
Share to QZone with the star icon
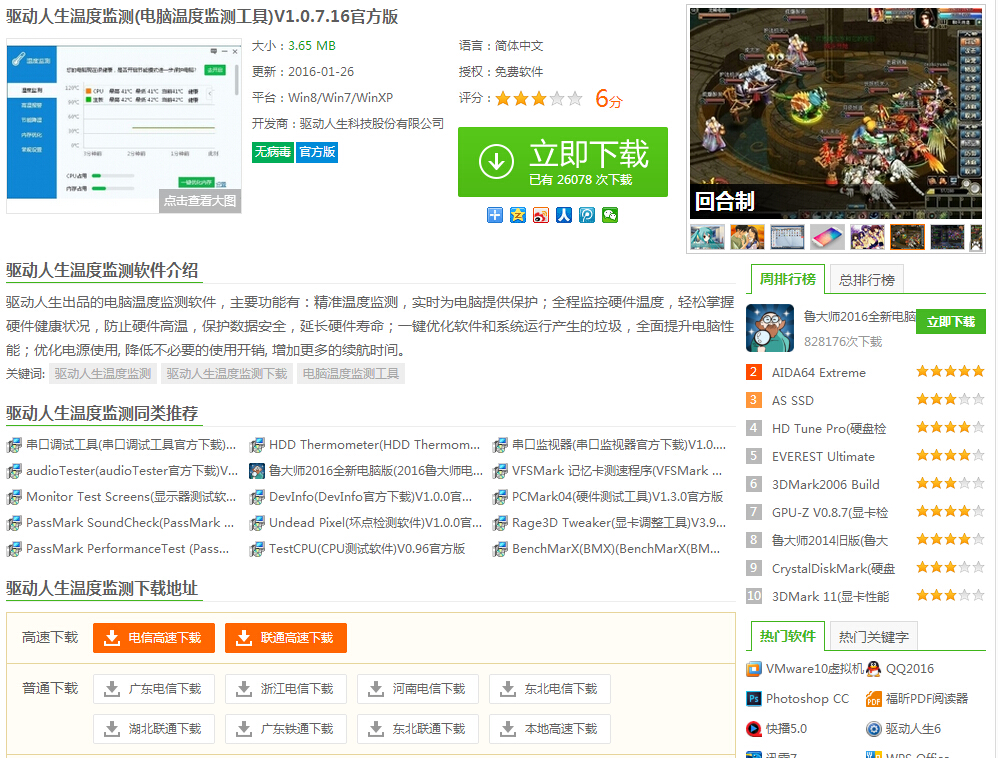coord(517,215)
